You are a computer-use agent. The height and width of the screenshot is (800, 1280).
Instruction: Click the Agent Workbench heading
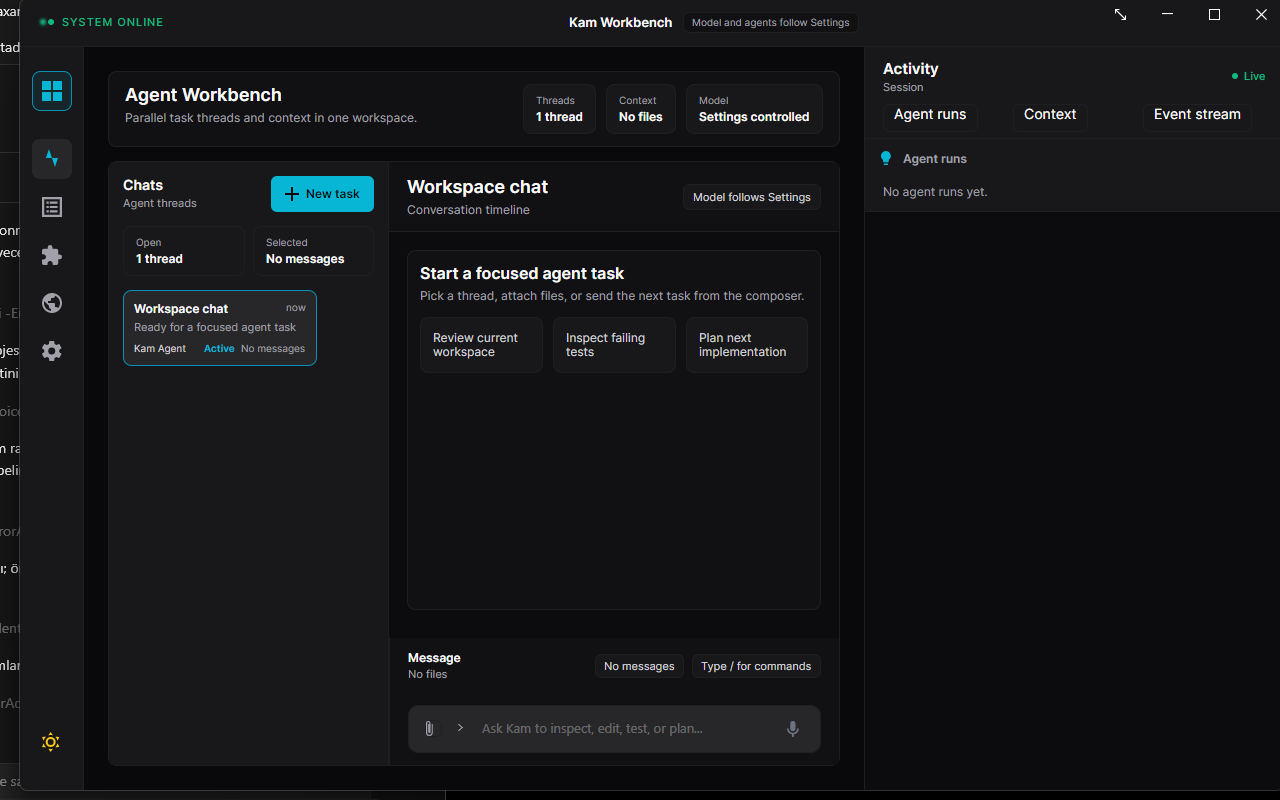click(x=203, y=95)
